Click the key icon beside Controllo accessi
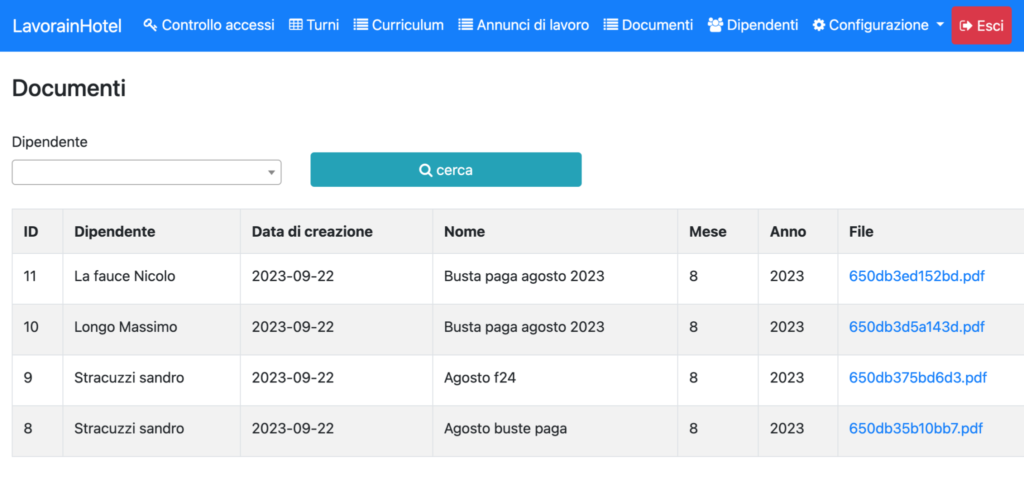The height and width of the screenshot is (486, 1024). (x=150, y=25)
